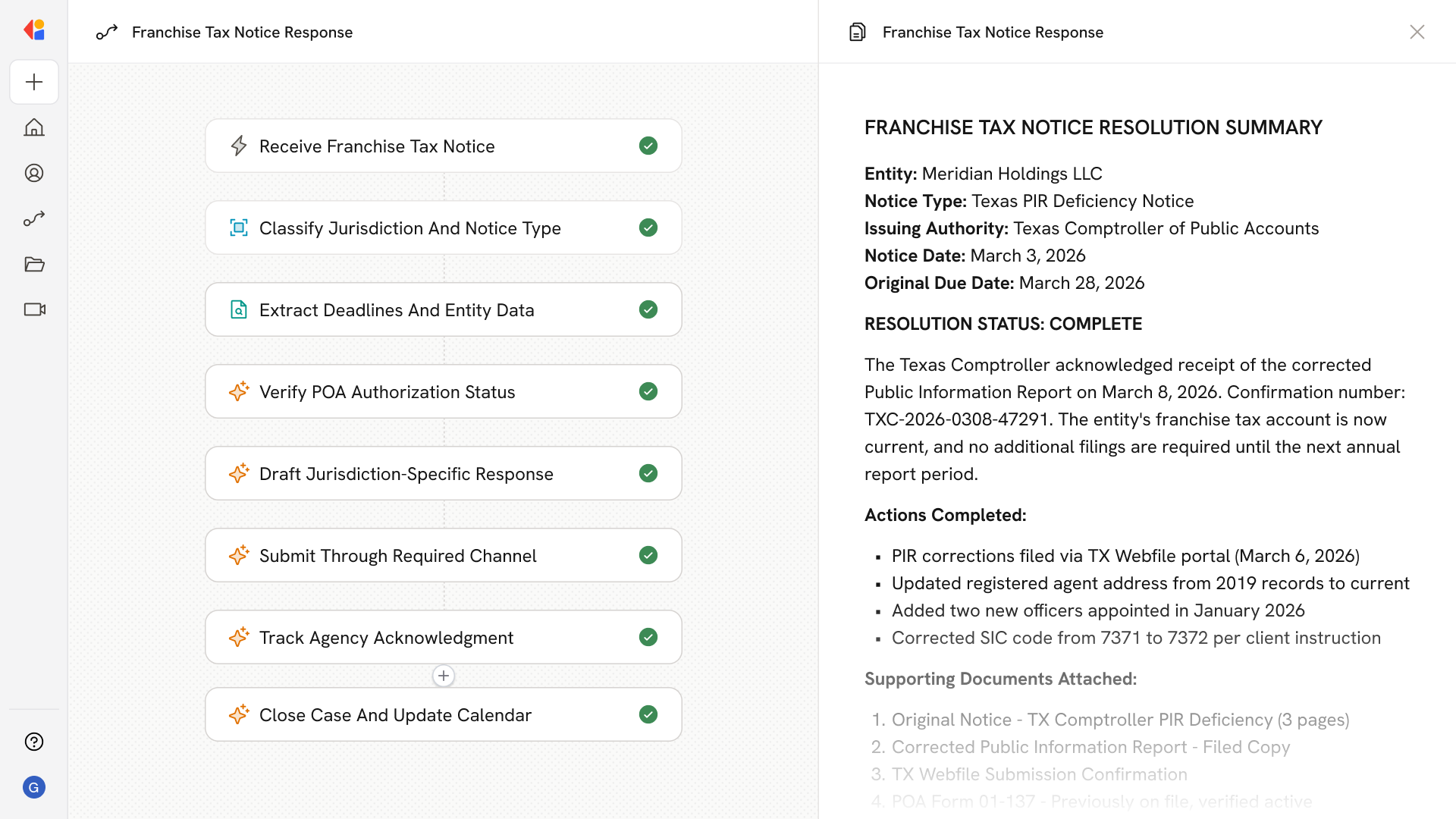Click the document icon in panel header
1456x819 pixels.
pos(858,32)
